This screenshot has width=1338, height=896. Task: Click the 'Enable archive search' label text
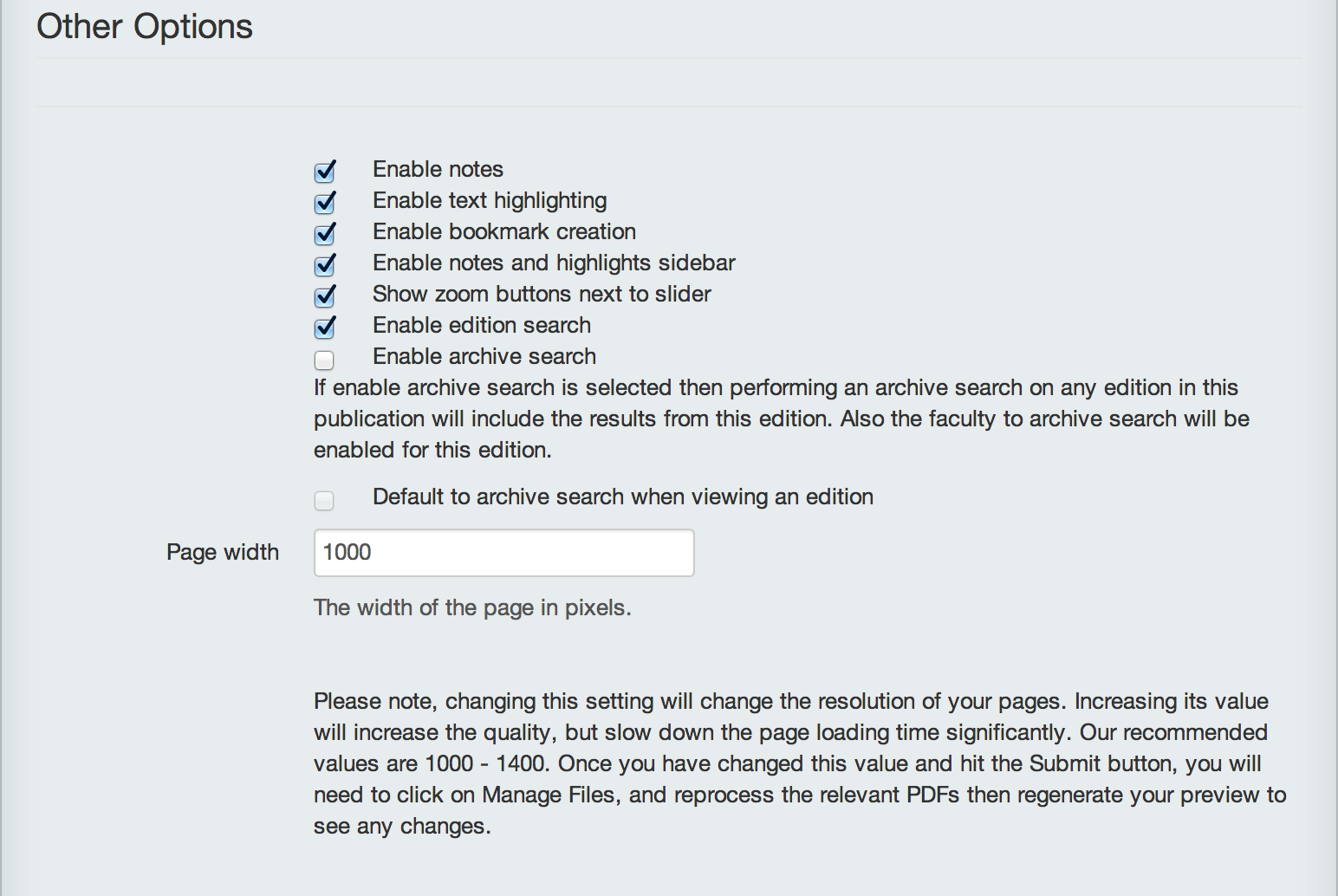point(484,356)
